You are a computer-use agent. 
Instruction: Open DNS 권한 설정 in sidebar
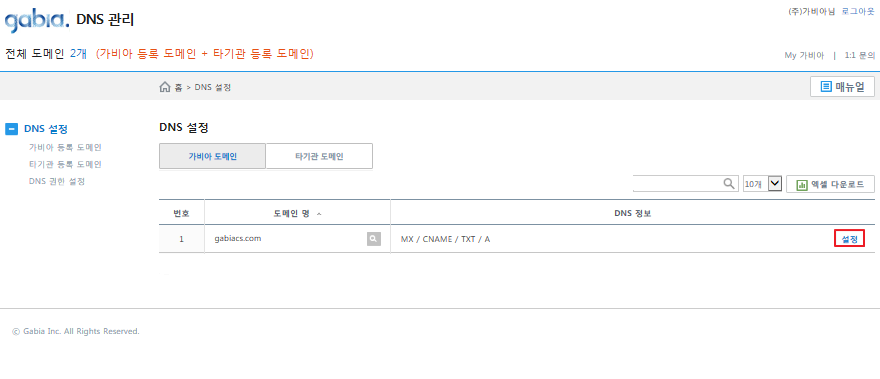click(57, 181)
